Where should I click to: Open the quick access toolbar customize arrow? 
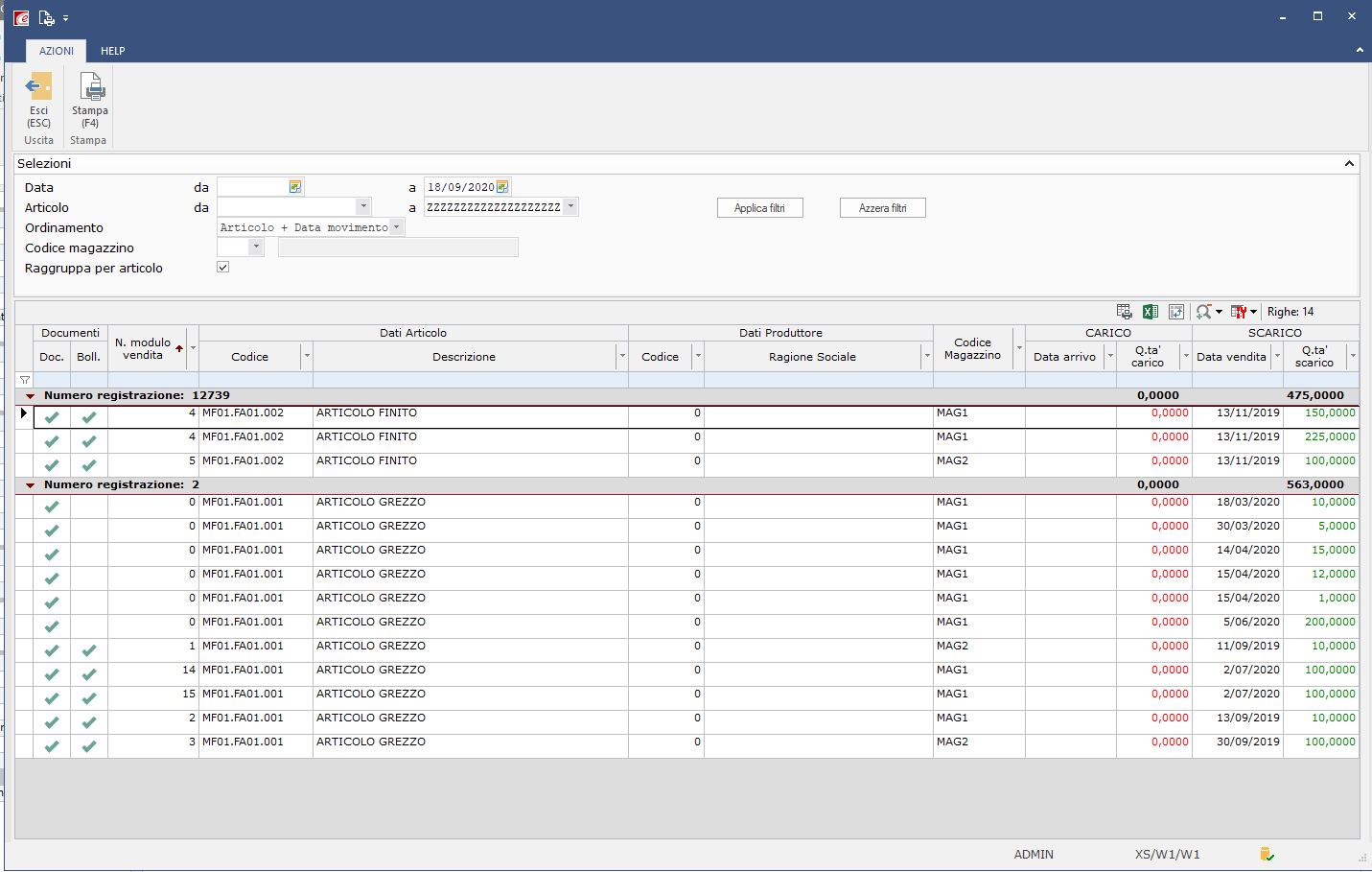pos(65,18)
